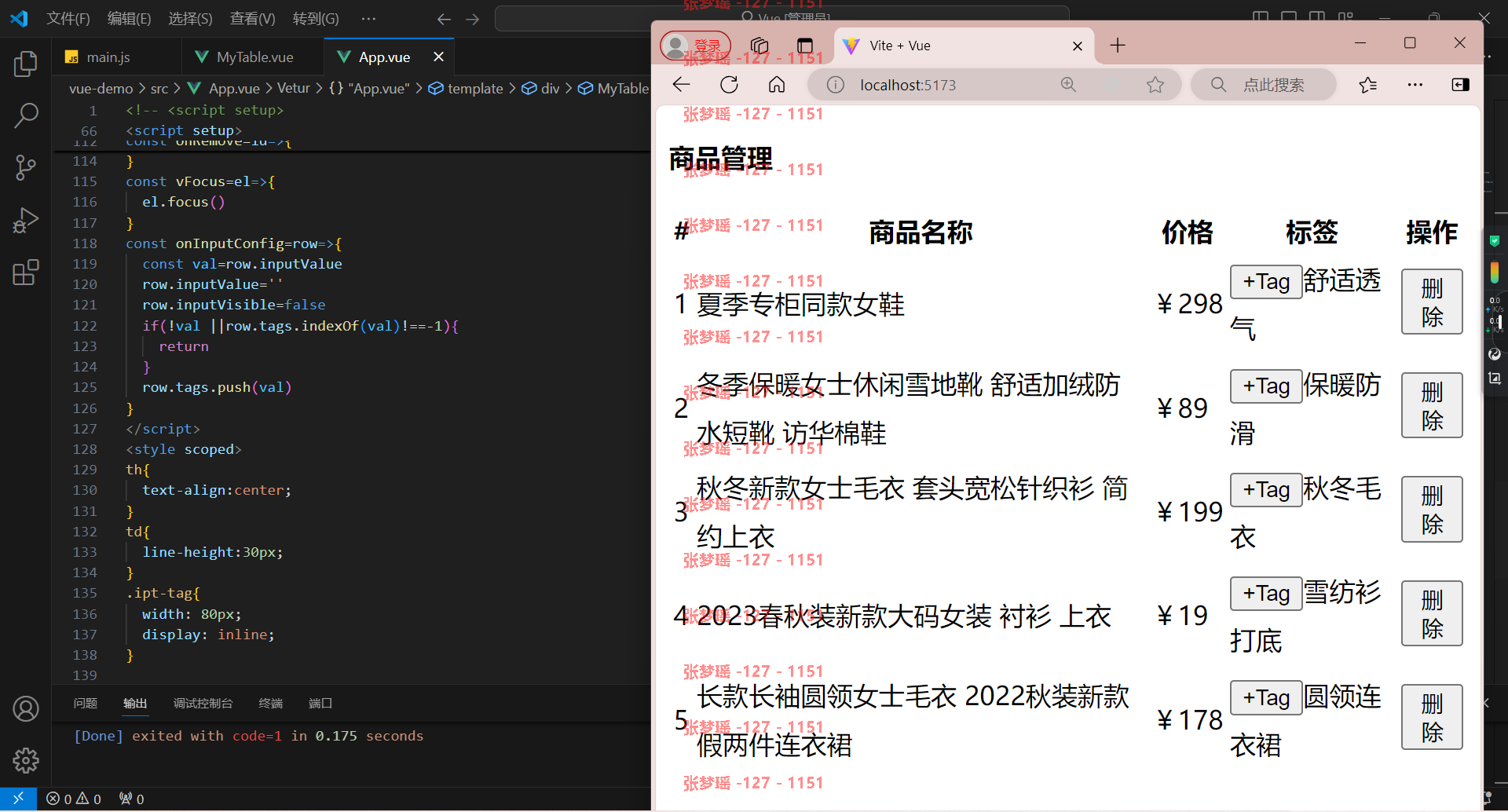This screenshot has width=1508, height=812.
Task: Switch to the 问题 panel tab
Action: pyautogui.click(x=86, y=703)
